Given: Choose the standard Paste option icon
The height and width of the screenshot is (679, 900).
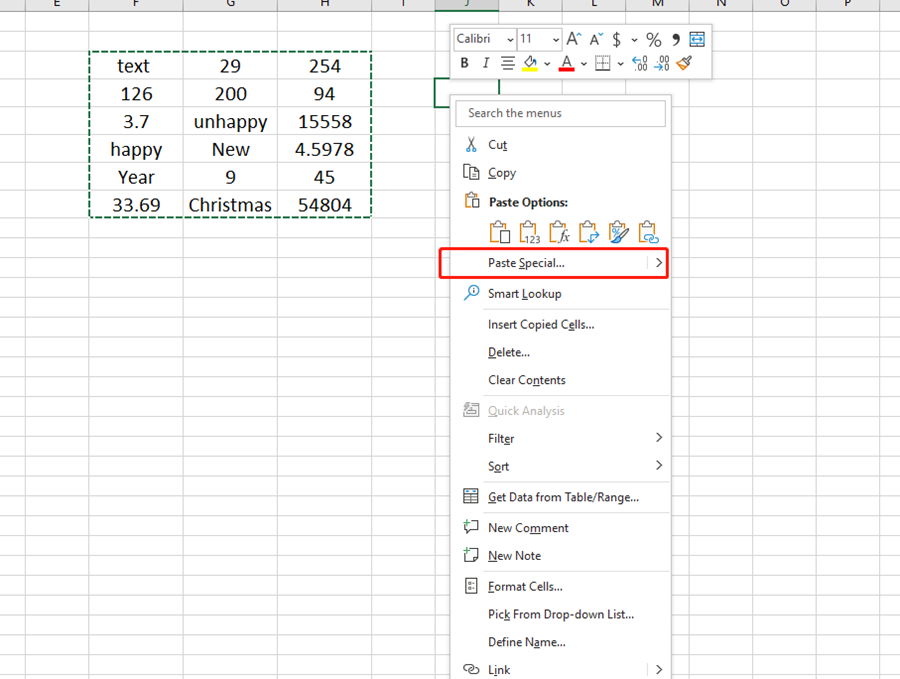Looking at the screenshot, I should [x=499, y=232].
